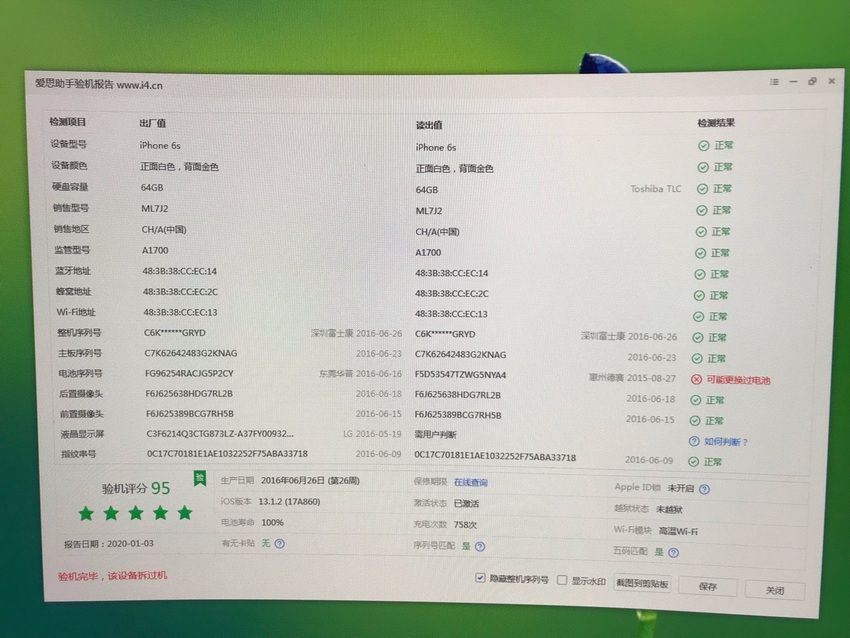The height and width of the screenshot is (638, 850).
Task: Click read battery serial F5D53547TZWG5NYA4
Action: point(460,375)
